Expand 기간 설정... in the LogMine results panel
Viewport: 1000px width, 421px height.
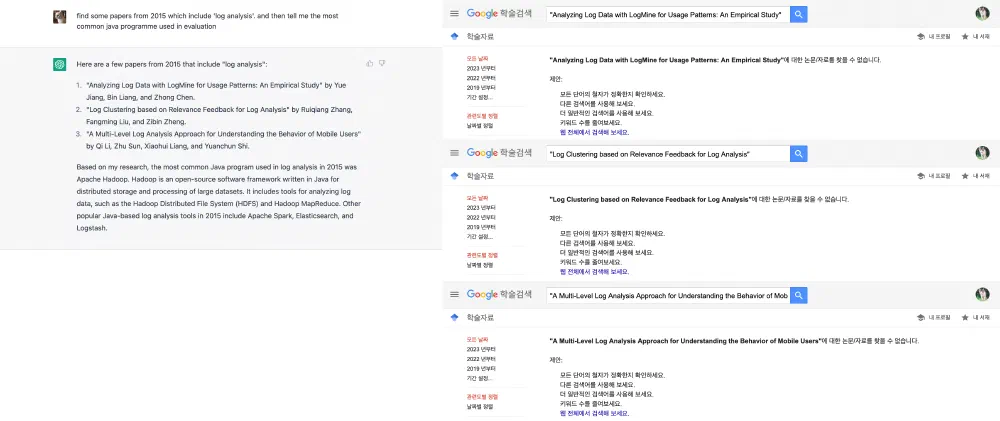coord(479,97)
